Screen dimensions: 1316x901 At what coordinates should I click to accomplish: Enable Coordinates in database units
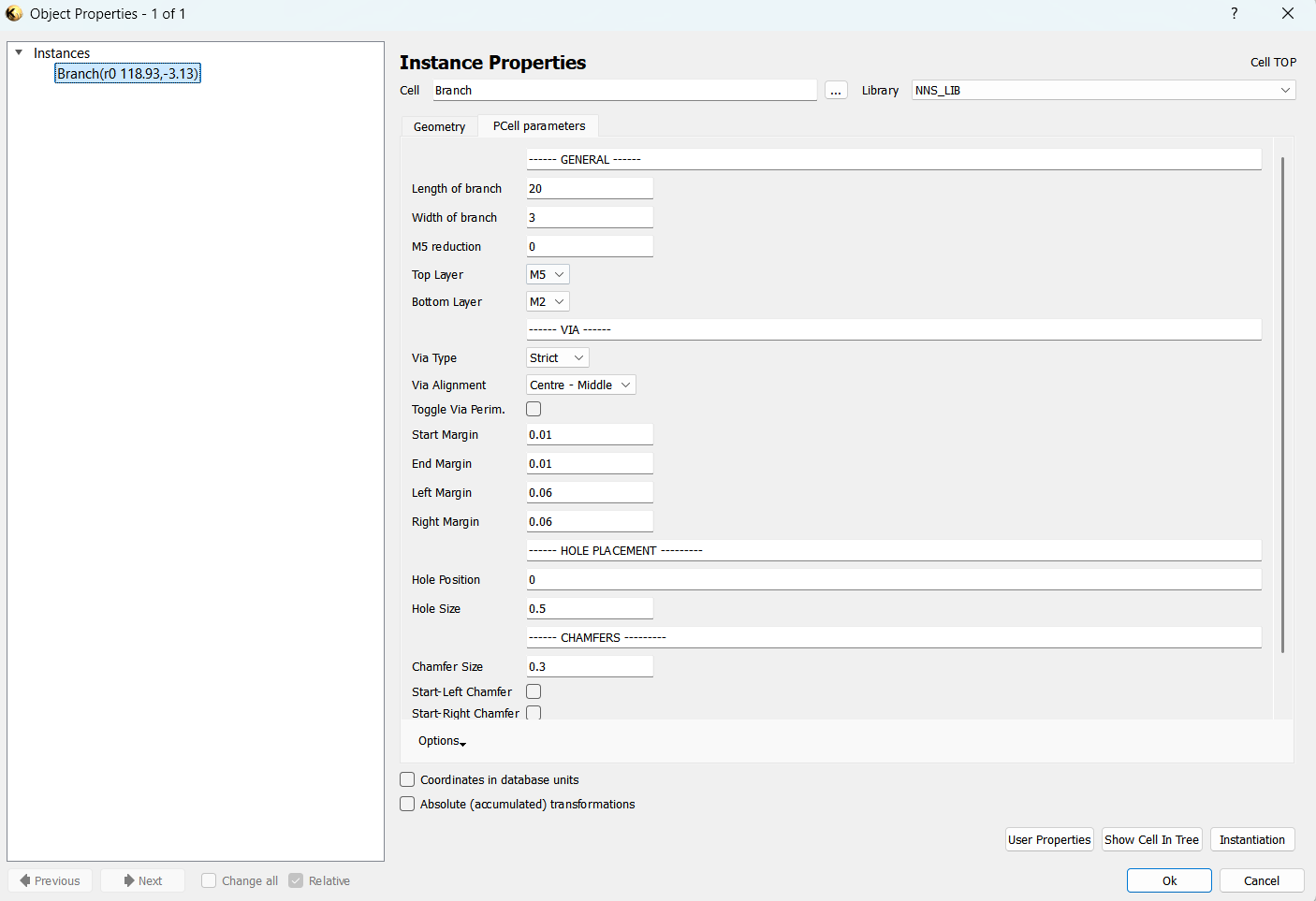pos(407,779)
